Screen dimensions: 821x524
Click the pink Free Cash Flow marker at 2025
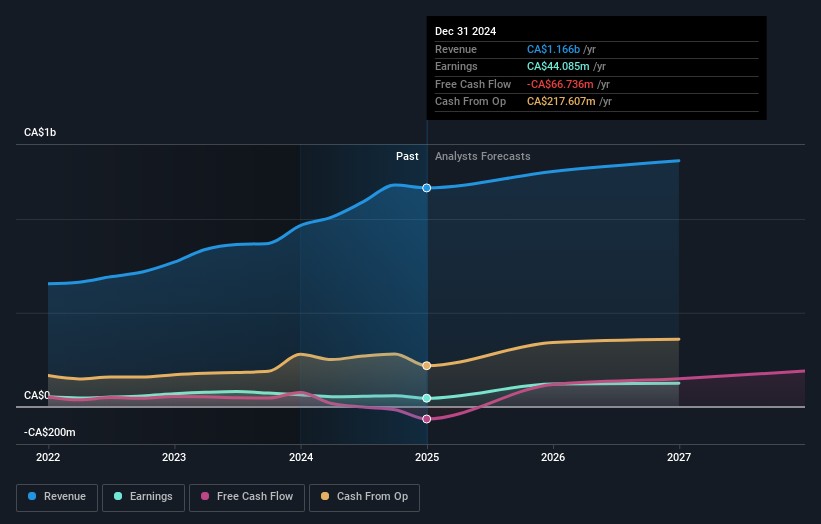pos(427,419)
